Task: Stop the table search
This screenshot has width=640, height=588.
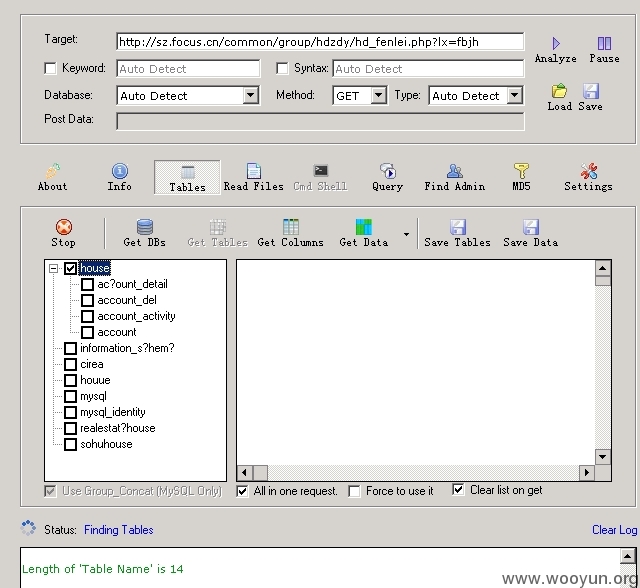Action: click(x=64, y=233)
